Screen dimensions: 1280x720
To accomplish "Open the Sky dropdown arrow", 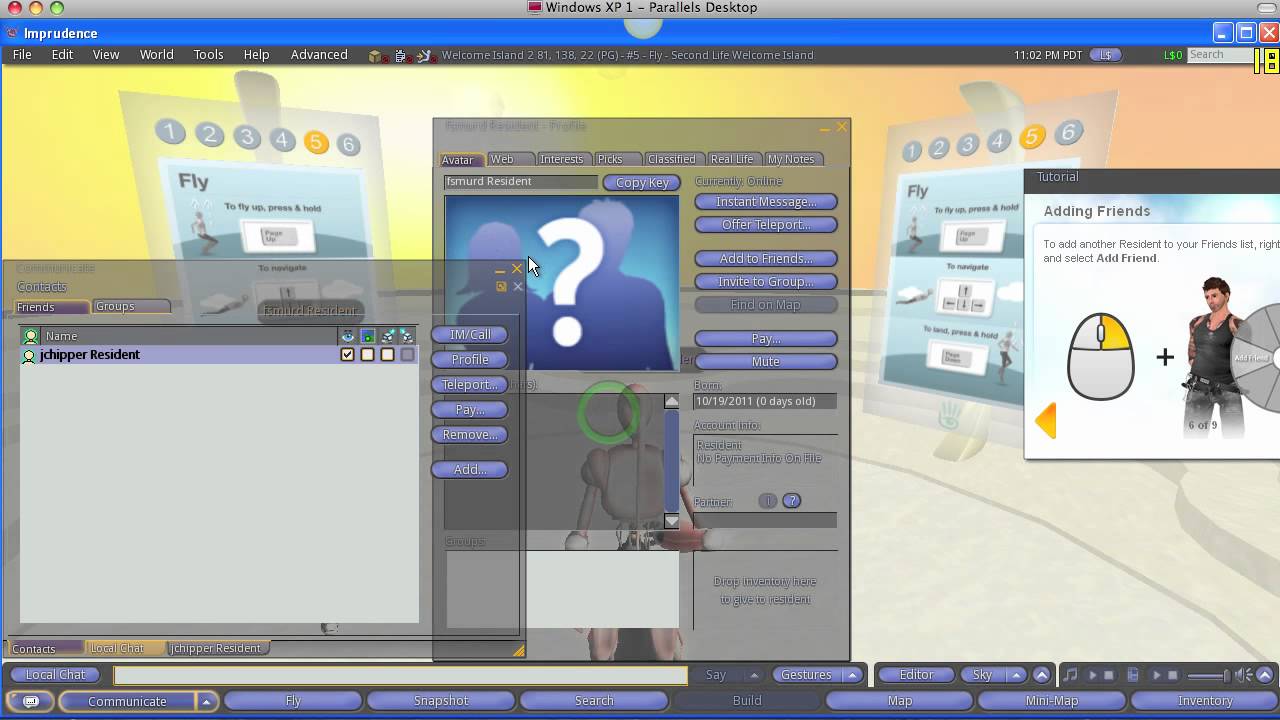I will pyautogui.click(x=1017, y=675).
